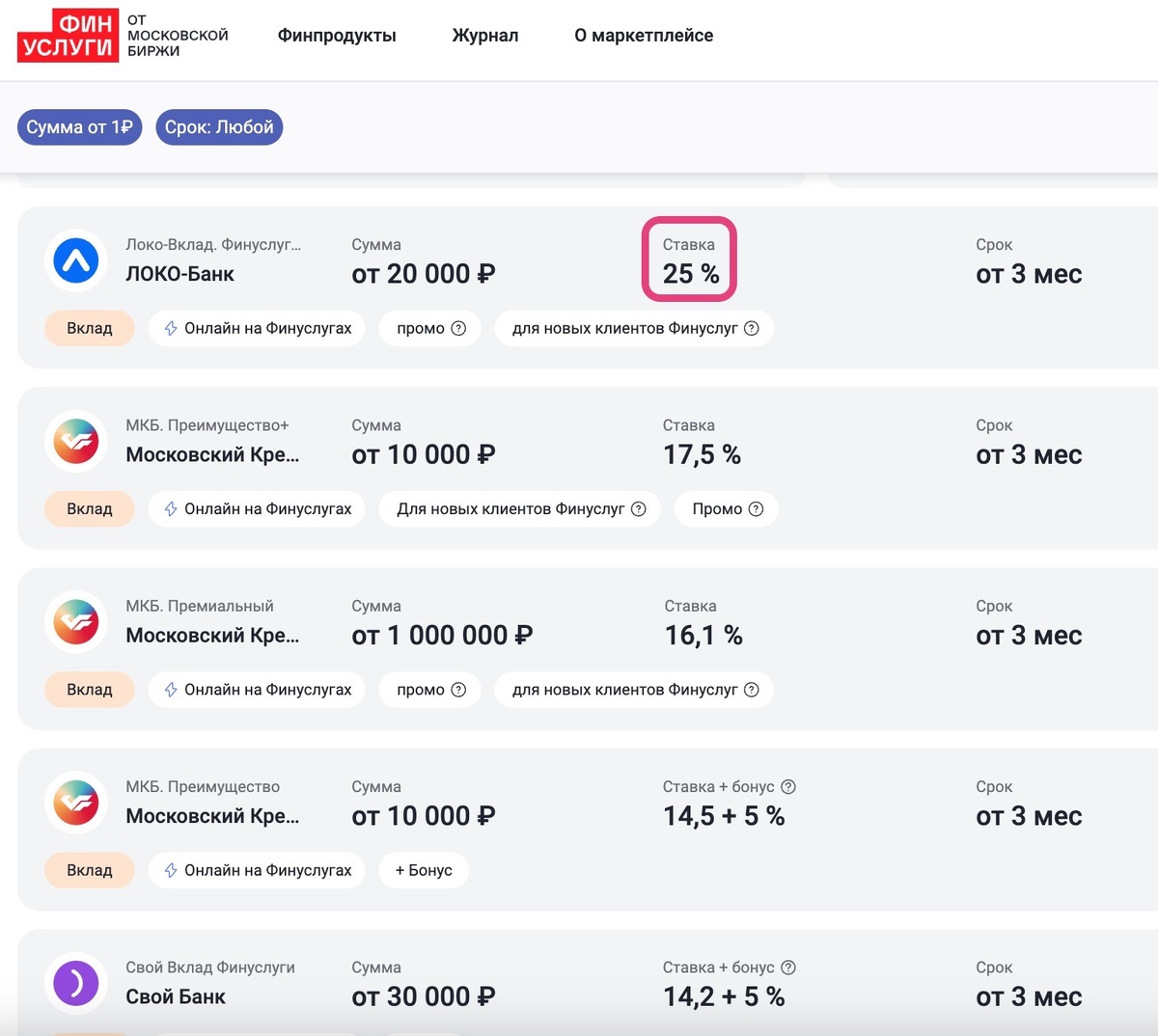Screen dimensions: 1158x1036
Task: Open help icon beside 14,2 + 5 % Ставка + бонус
Action: [x=788, y=967]
